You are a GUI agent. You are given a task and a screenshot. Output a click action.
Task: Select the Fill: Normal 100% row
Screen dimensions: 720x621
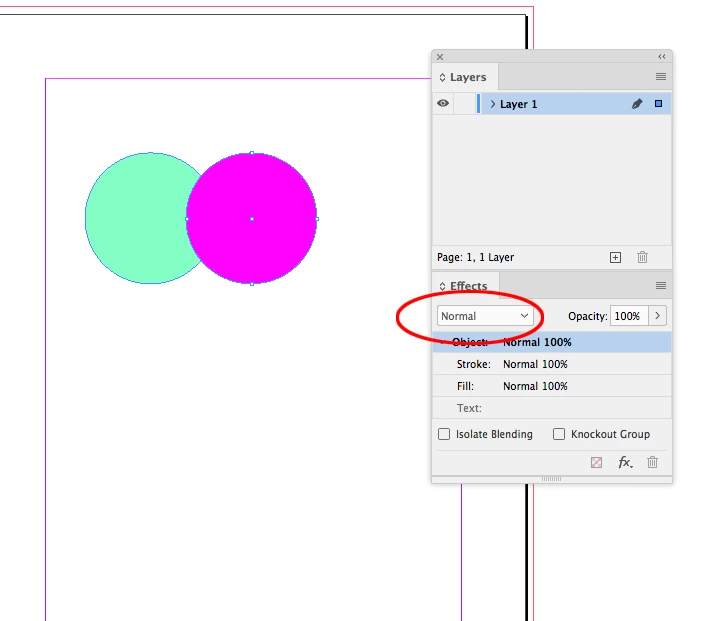pos(551,386)
